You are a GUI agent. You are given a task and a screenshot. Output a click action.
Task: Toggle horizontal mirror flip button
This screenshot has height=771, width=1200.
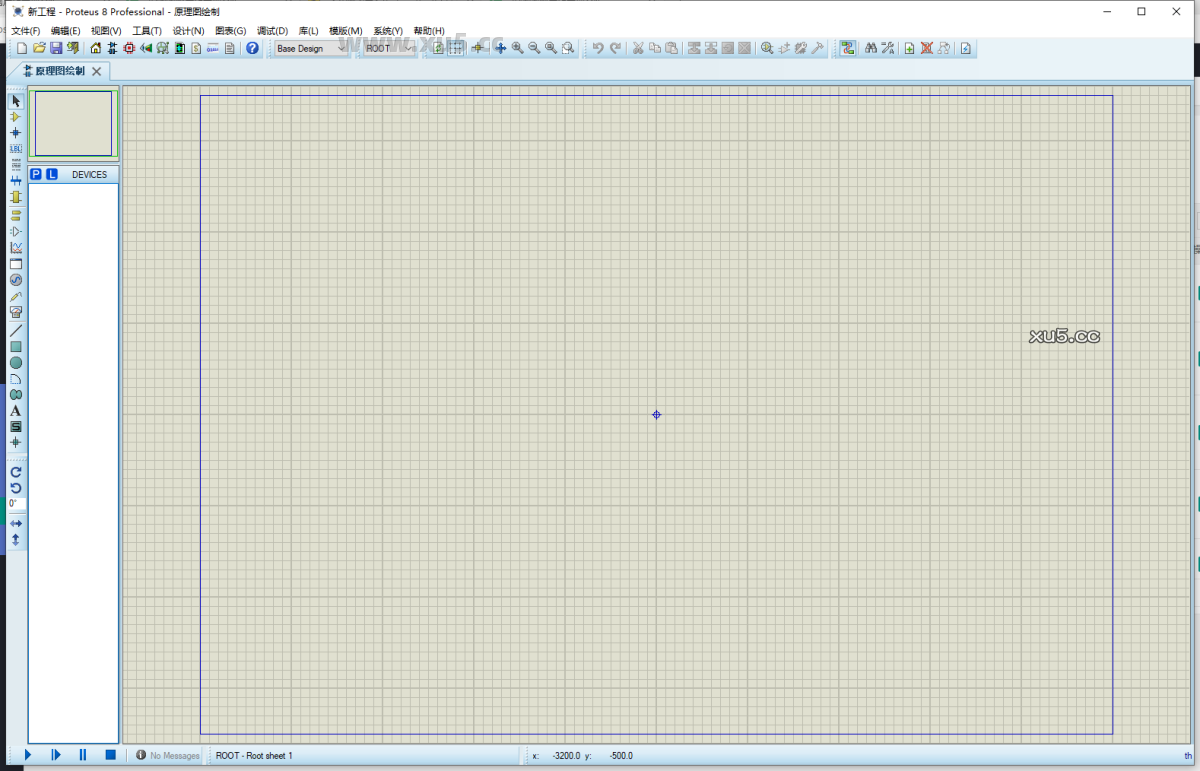coord(15,523)
